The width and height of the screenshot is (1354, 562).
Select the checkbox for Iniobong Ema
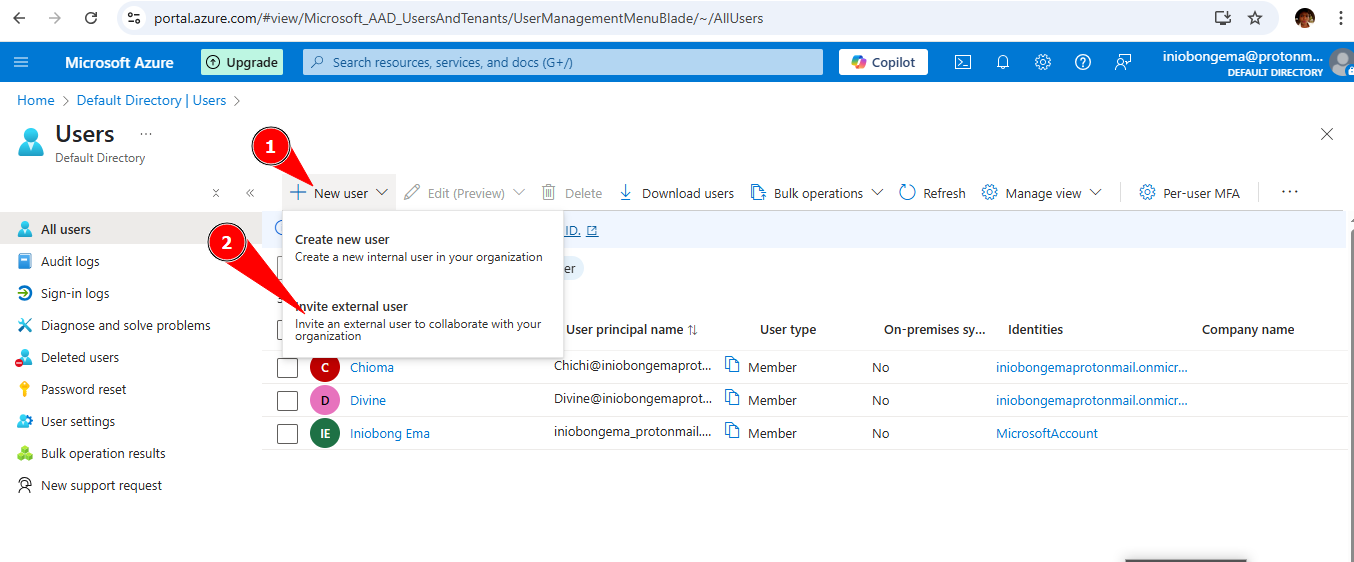287,434
